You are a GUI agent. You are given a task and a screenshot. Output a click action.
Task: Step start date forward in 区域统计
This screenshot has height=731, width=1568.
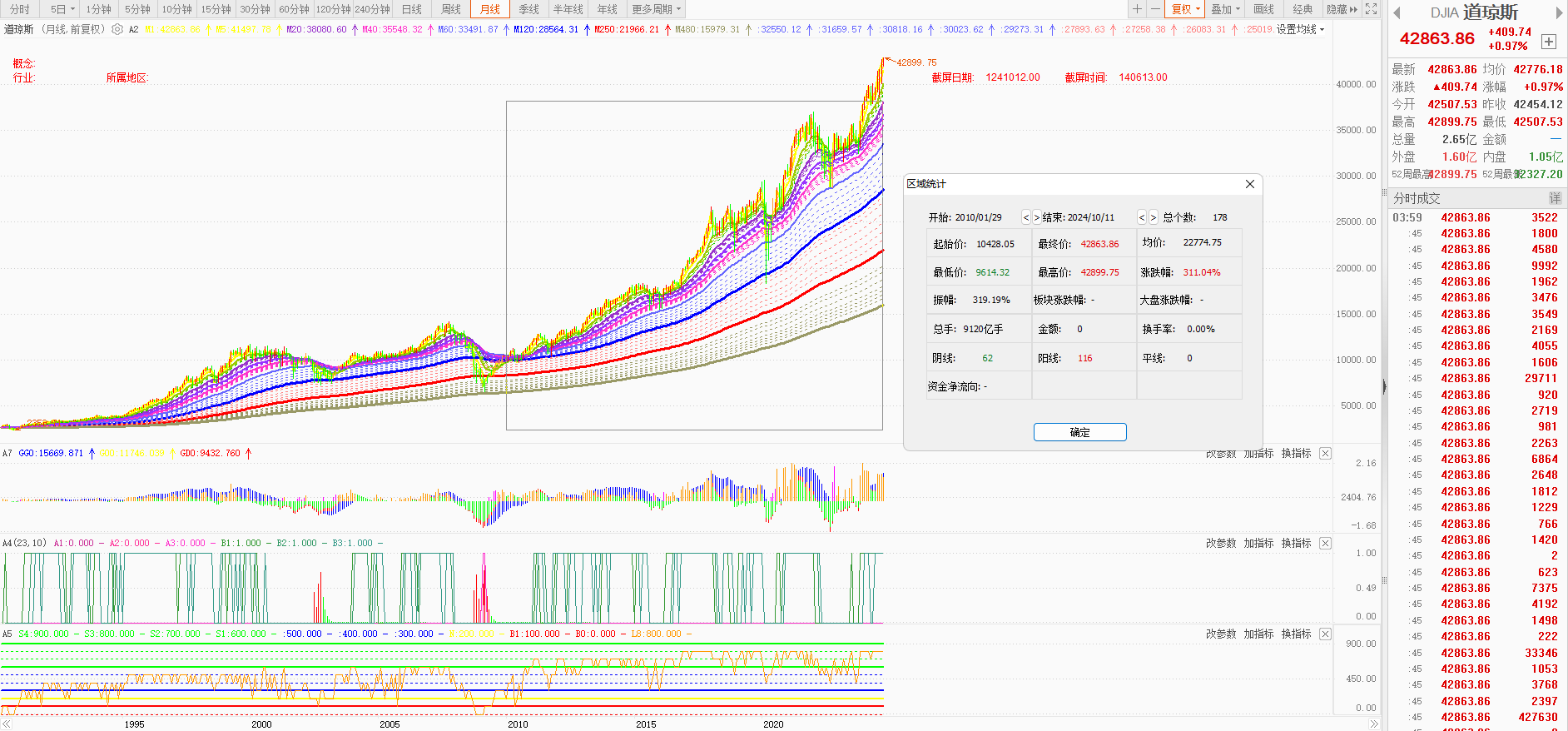[1036, 217]
